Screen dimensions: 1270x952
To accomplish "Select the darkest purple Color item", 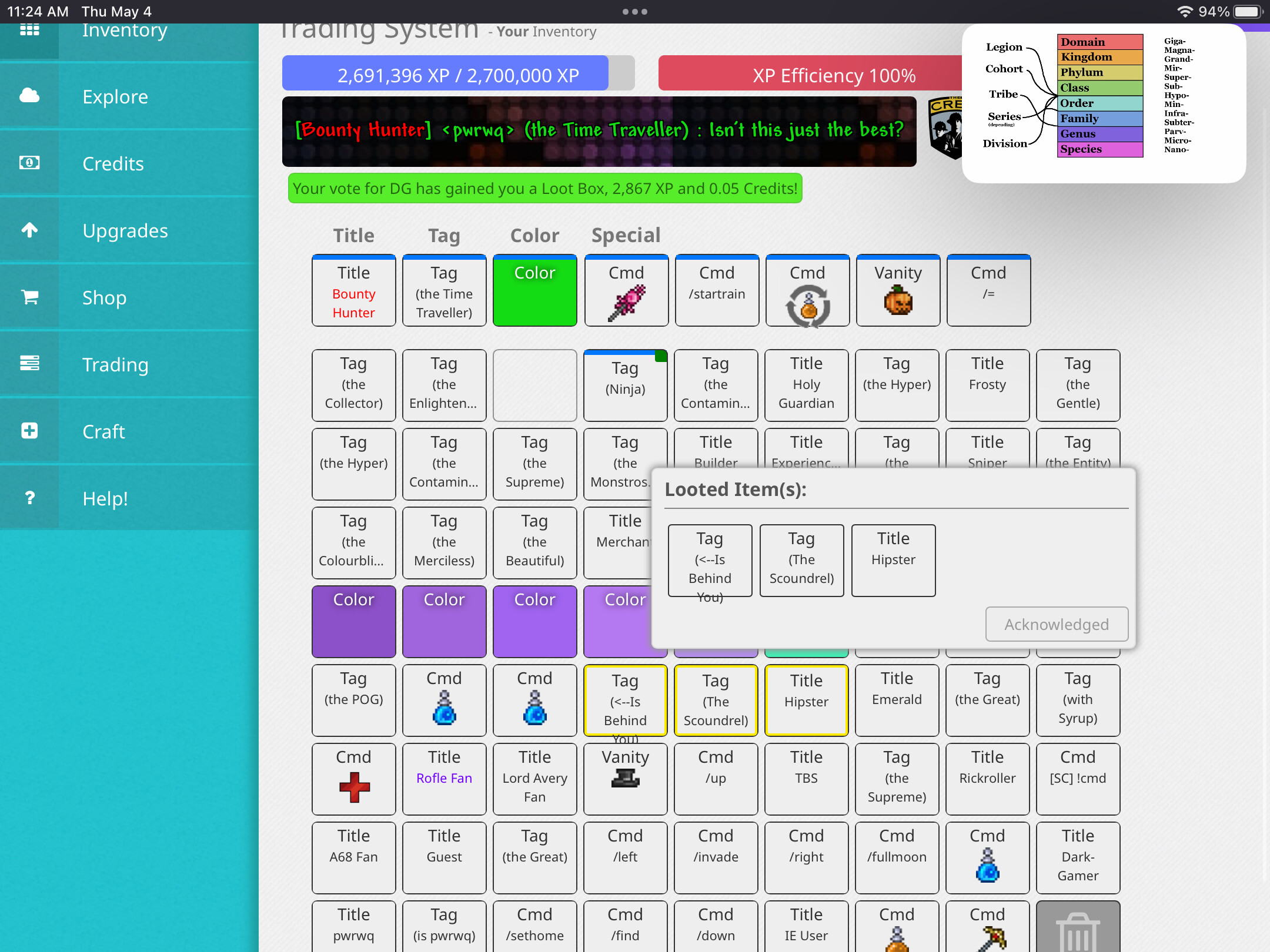I will pyautogui.click(x=354, y=621).
